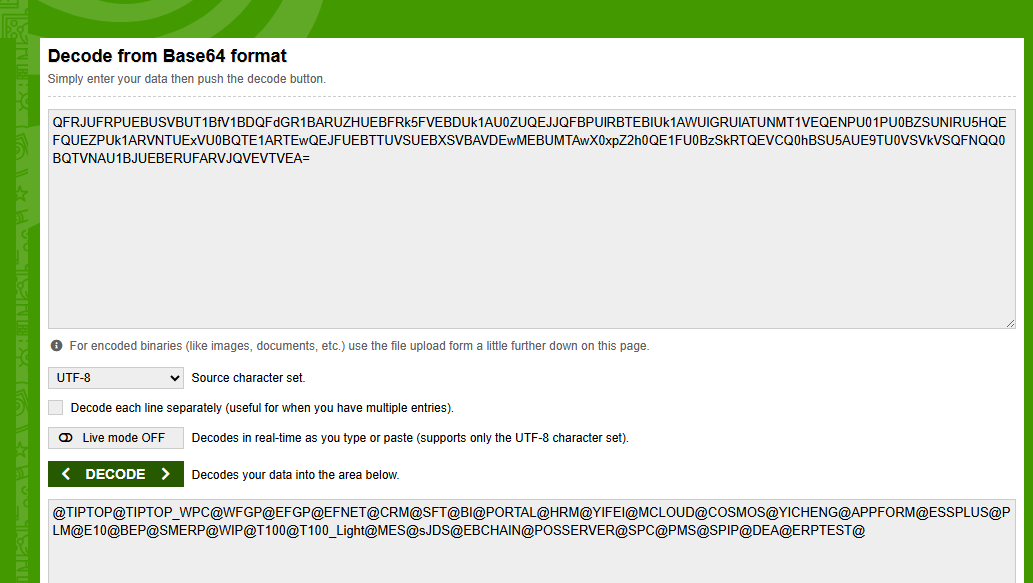Click the left chevron on DECODE button
This screenshot has width=1033, height=583.
click(66, 474)
